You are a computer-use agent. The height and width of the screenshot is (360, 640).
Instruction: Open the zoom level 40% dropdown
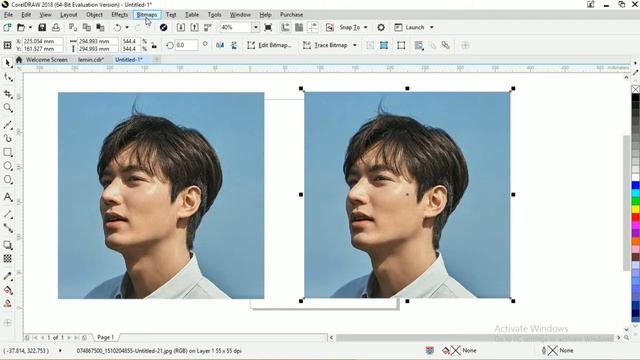tap(256, 27)
